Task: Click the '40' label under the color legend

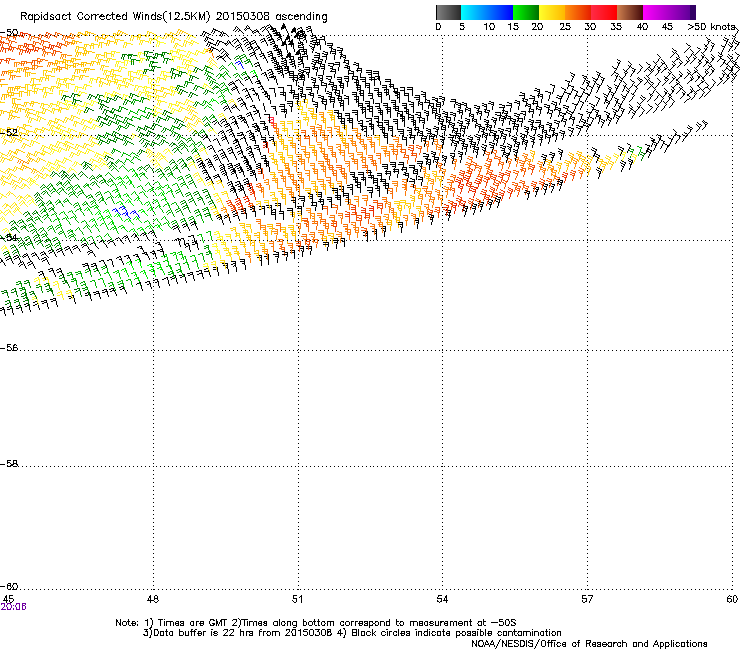Action: 642,27
